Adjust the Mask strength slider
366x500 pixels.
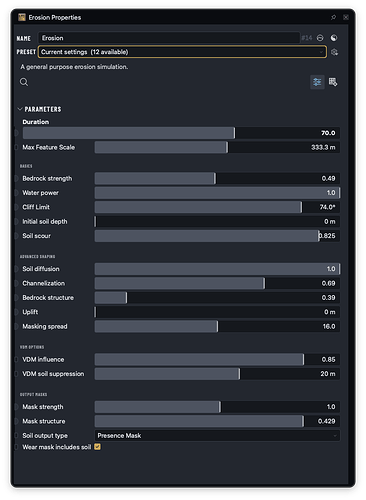(x=217, y=407)
